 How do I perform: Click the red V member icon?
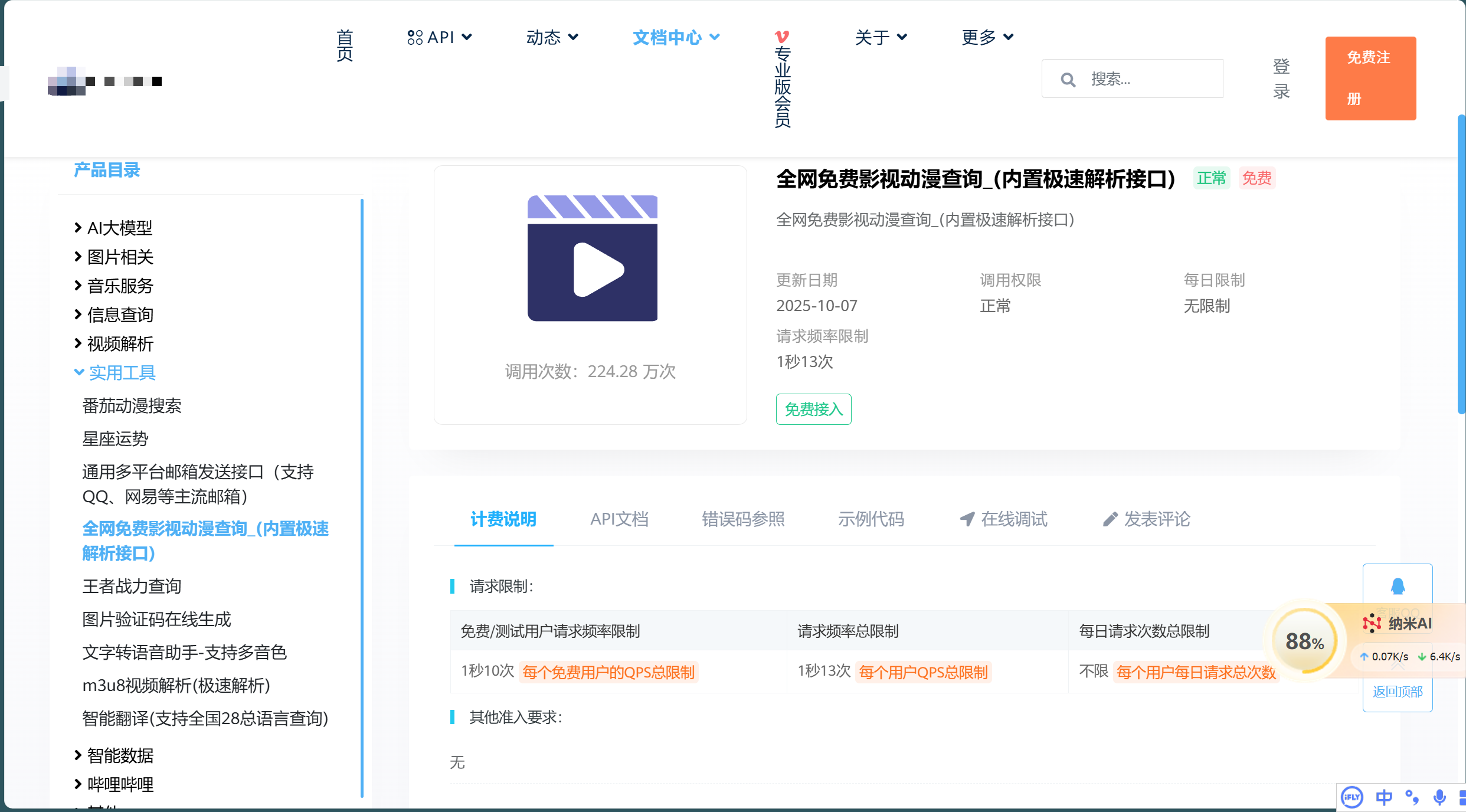pos(782,37)
